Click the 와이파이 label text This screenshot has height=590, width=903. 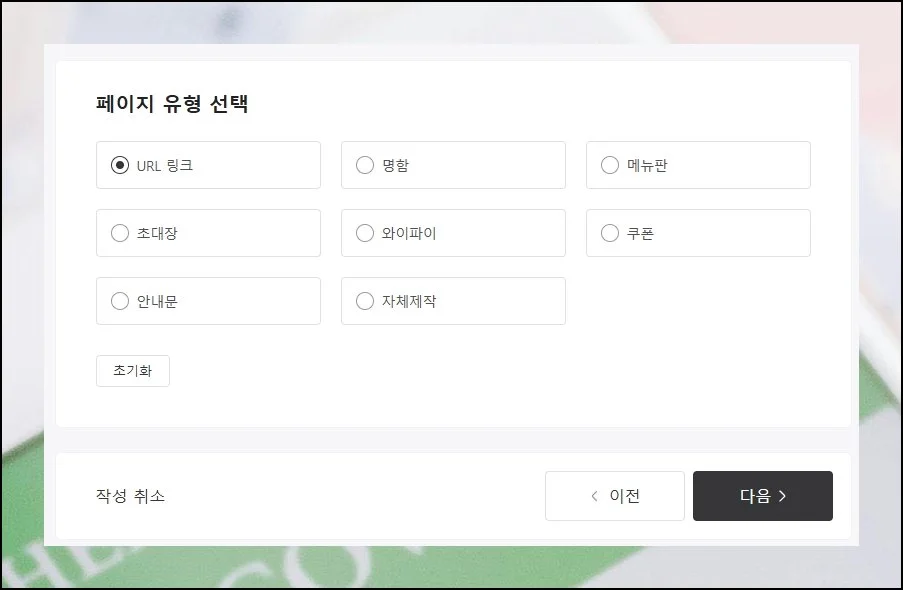coord(409,233)
